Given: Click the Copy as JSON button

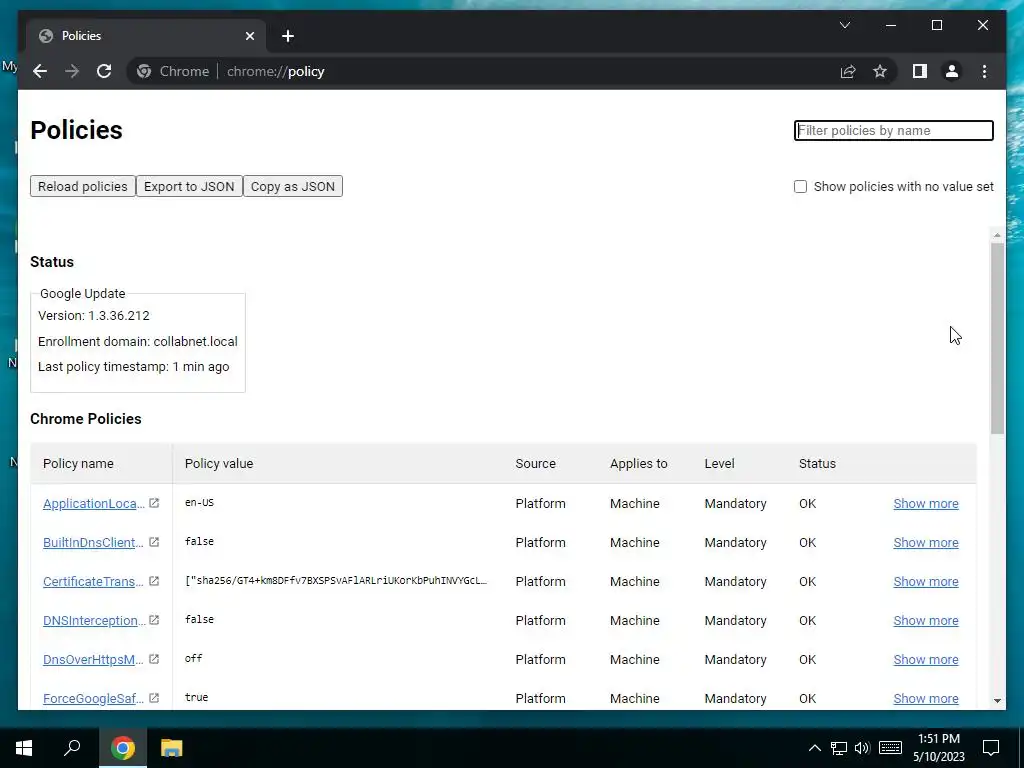Looking at the screenshot, I should click(293, 186).
